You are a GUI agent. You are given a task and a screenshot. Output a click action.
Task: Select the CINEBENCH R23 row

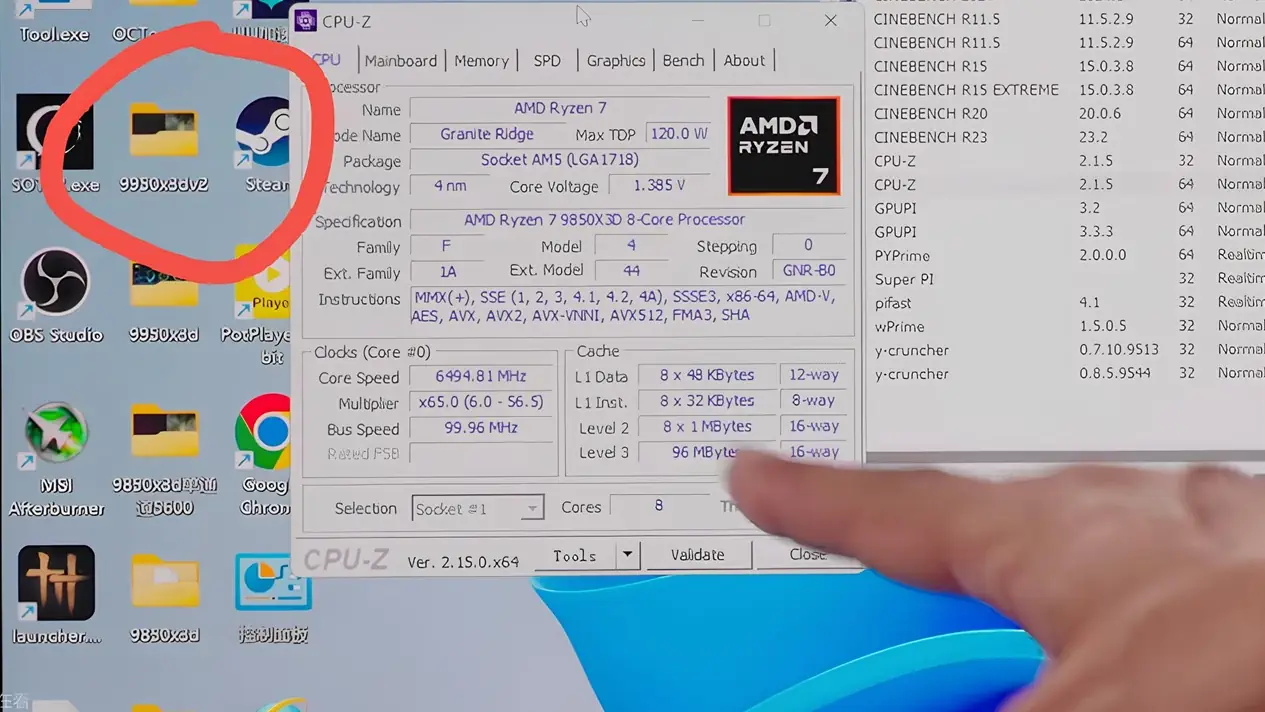1067,137
